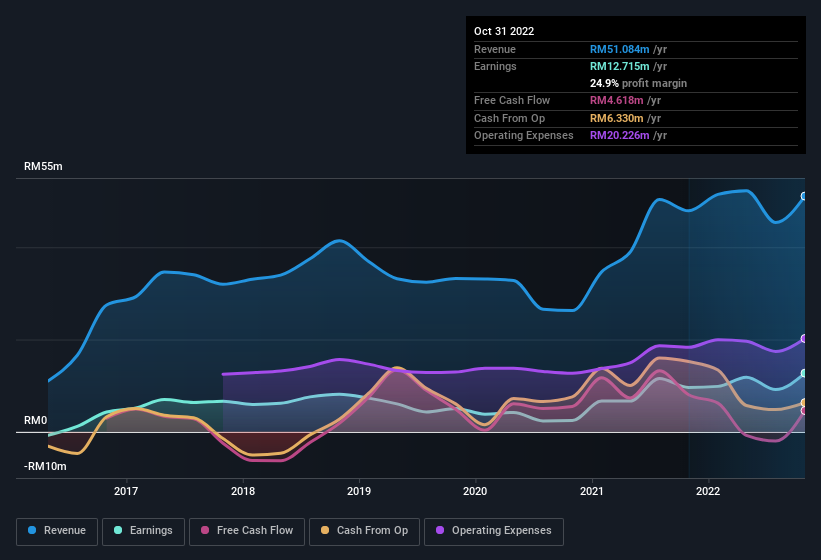Click the RM4.618m free cash flow value
Screen dimensions: 821x560
click(616, 100)
